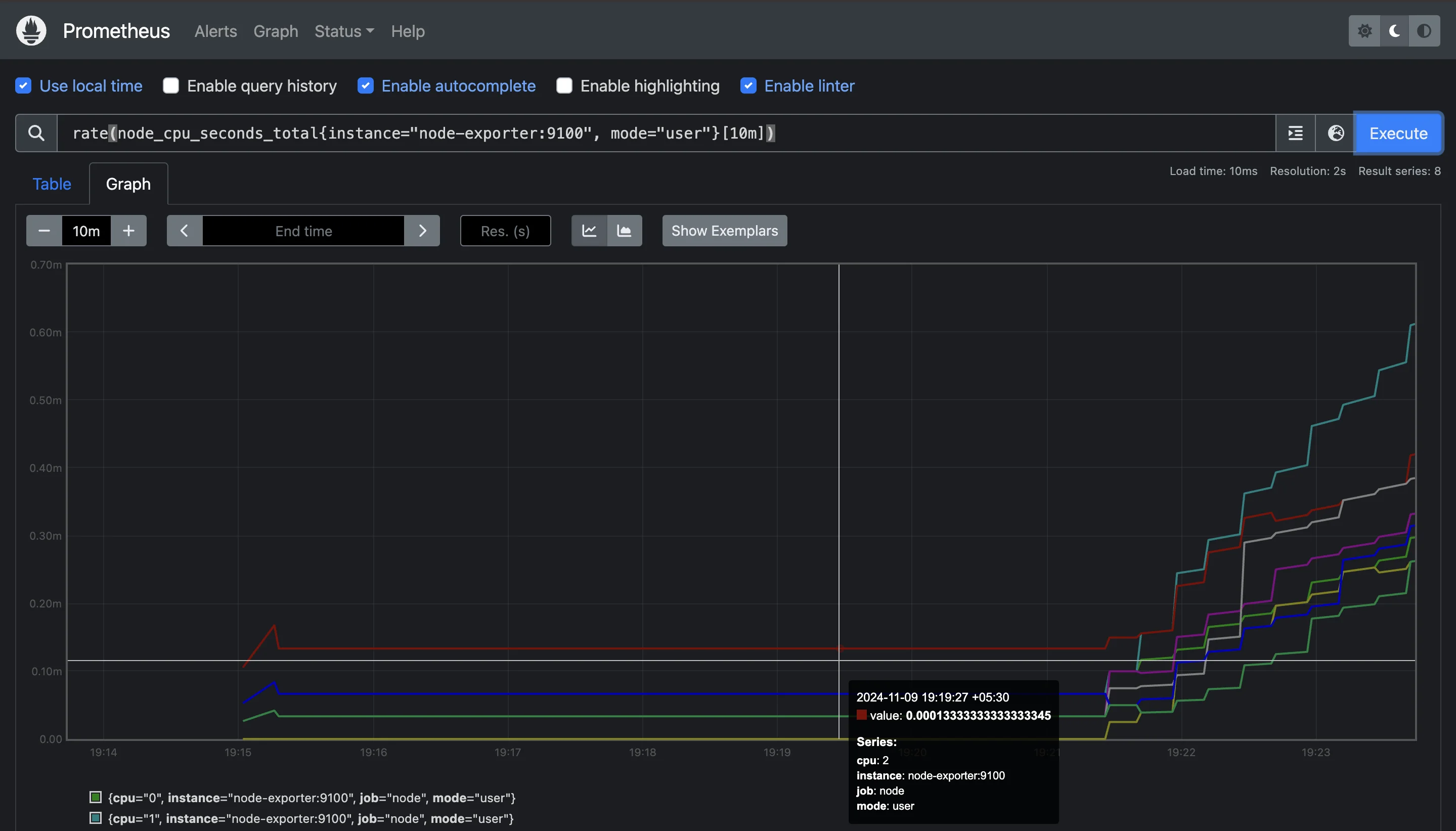Switch to the Table tab
Screen dimensions: 1456x831
click(52, 184)
